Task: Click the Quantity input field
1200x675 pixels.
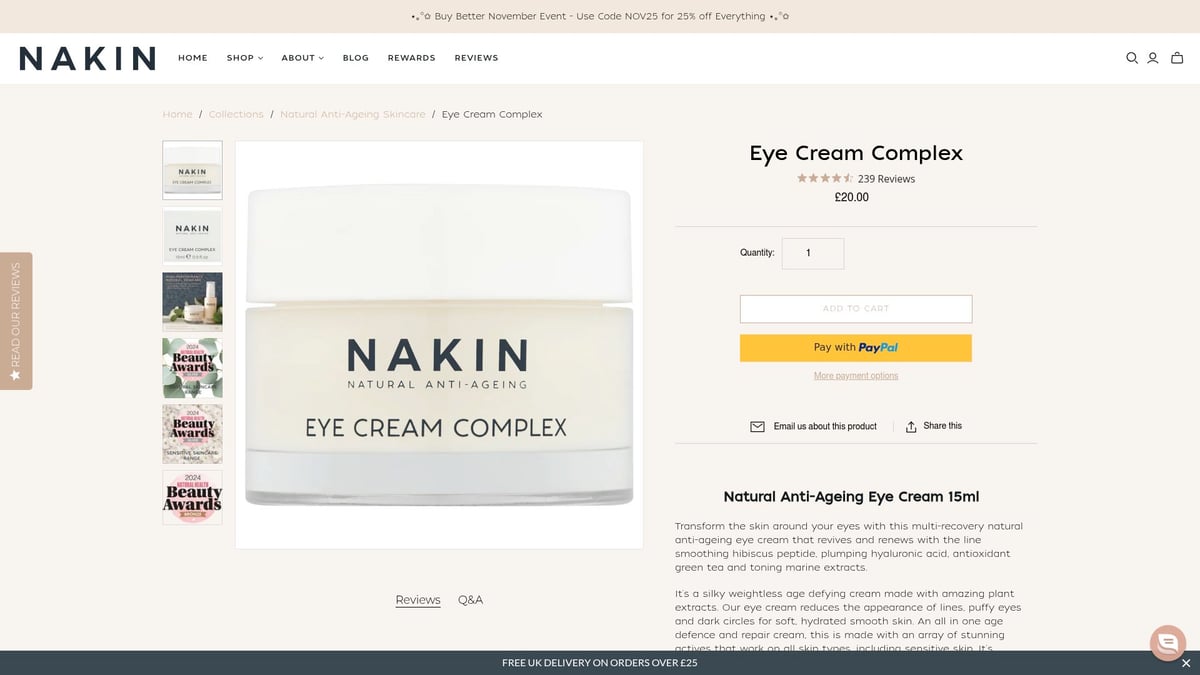Action: tap(812, 253)
